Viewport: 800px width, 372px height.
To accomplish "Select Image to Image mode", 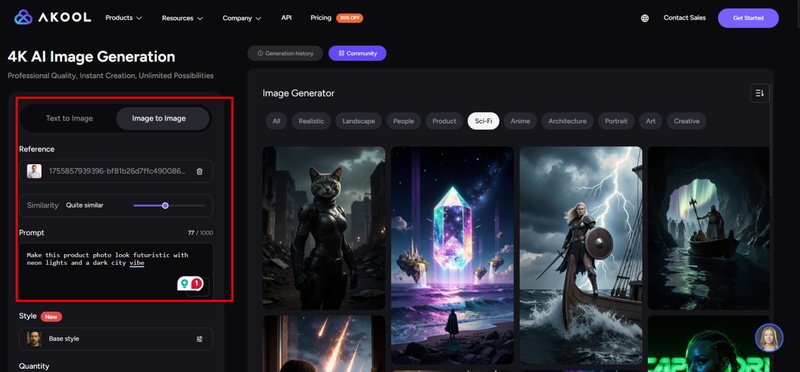I will (163, 118).
